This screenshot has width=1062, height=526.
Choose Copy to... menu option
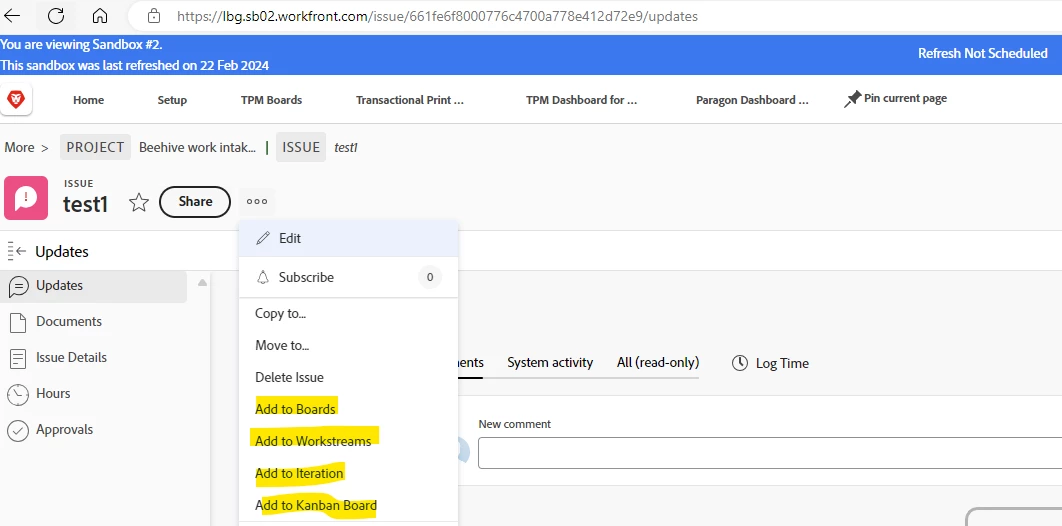pos(280,313)
